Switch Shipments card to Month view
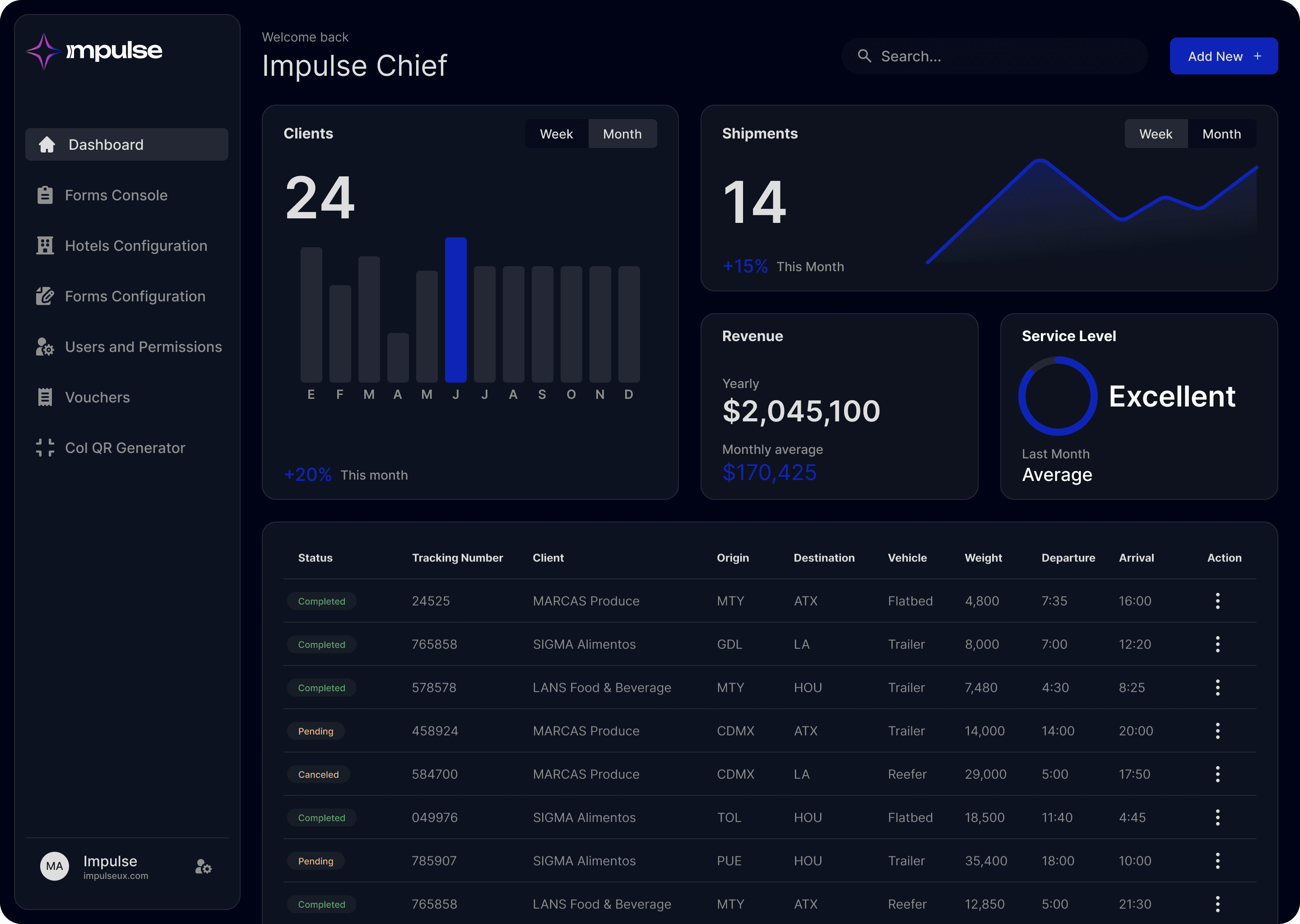The height and width of the screenshot is (924, 1300). coord(1221,134)
